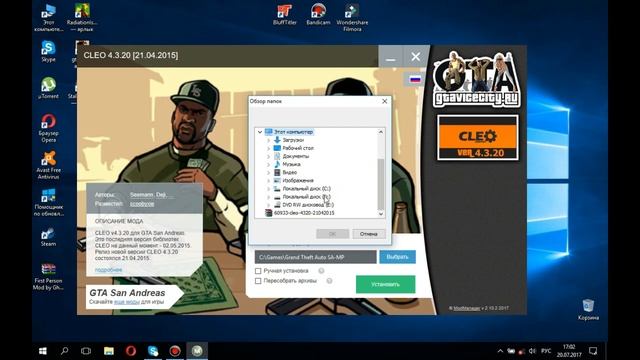Screen dimensions: 640x360
Task: Open Task View on taskbar
Action: 86,351
